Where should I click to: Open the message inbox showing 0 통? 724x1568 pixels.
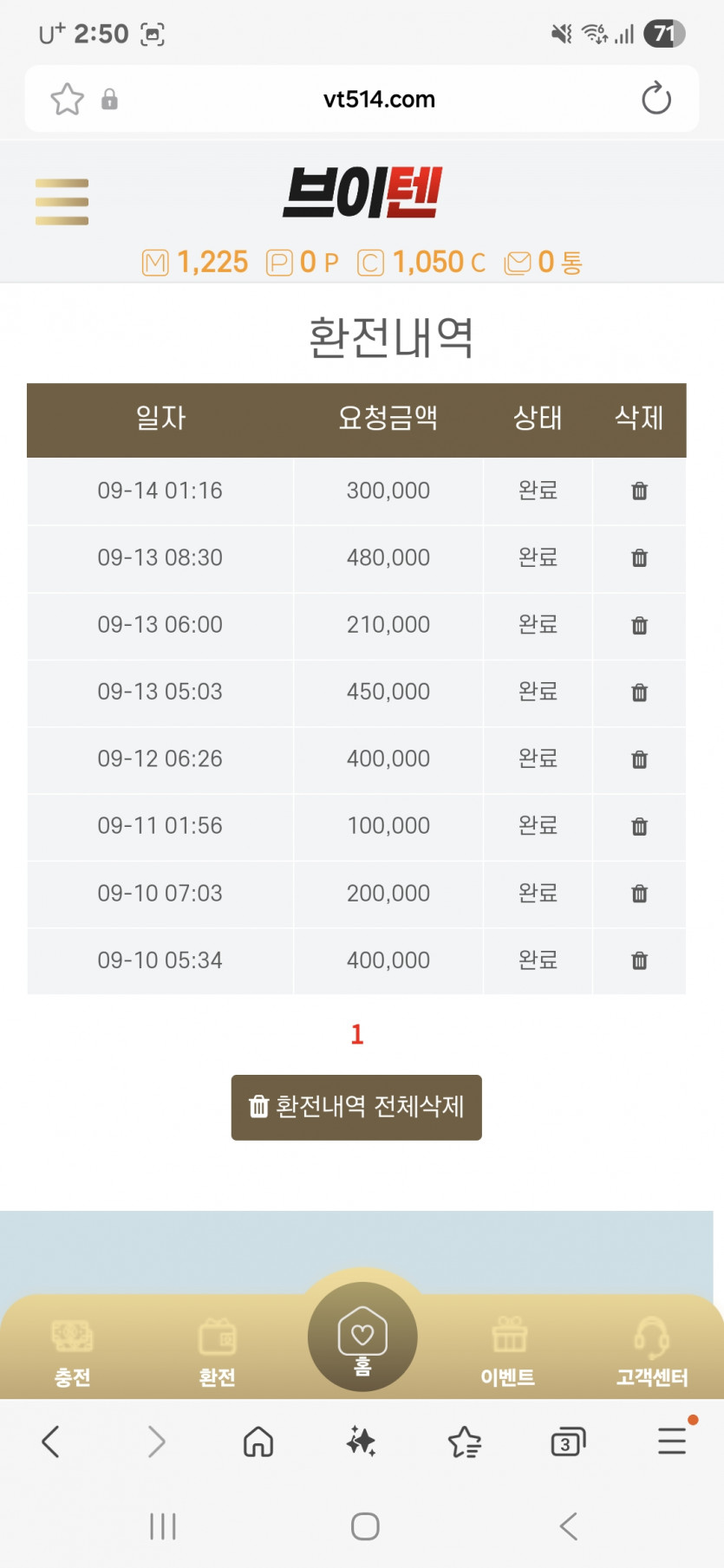pyautogui.click(x=544, y=262)
